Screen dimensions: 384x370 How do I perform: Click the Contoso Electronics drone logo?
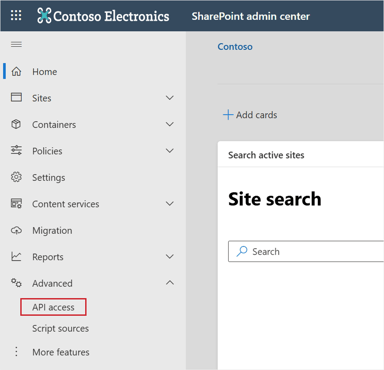pyautogui.click(x=44, y=16)
